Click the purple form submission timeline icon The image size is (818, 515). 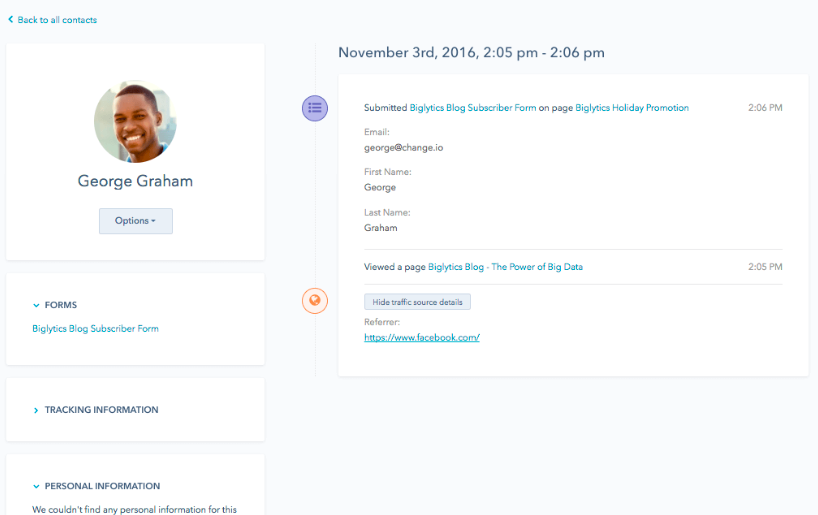tap(315, 108)
